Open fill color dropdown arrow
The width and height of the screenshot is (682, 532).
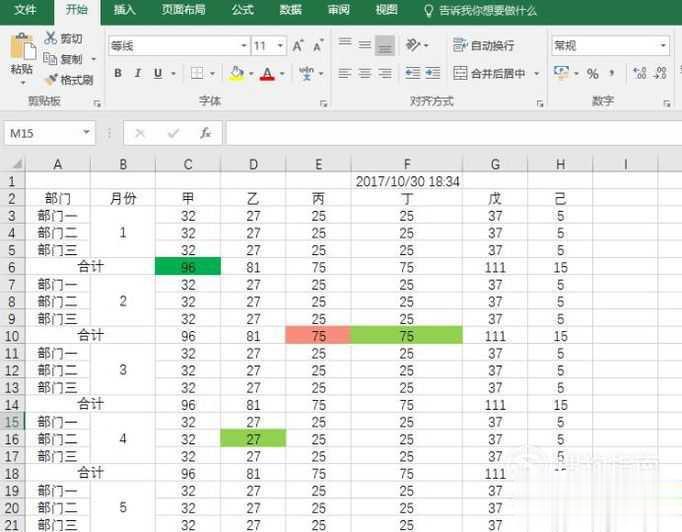click(251, 74)
